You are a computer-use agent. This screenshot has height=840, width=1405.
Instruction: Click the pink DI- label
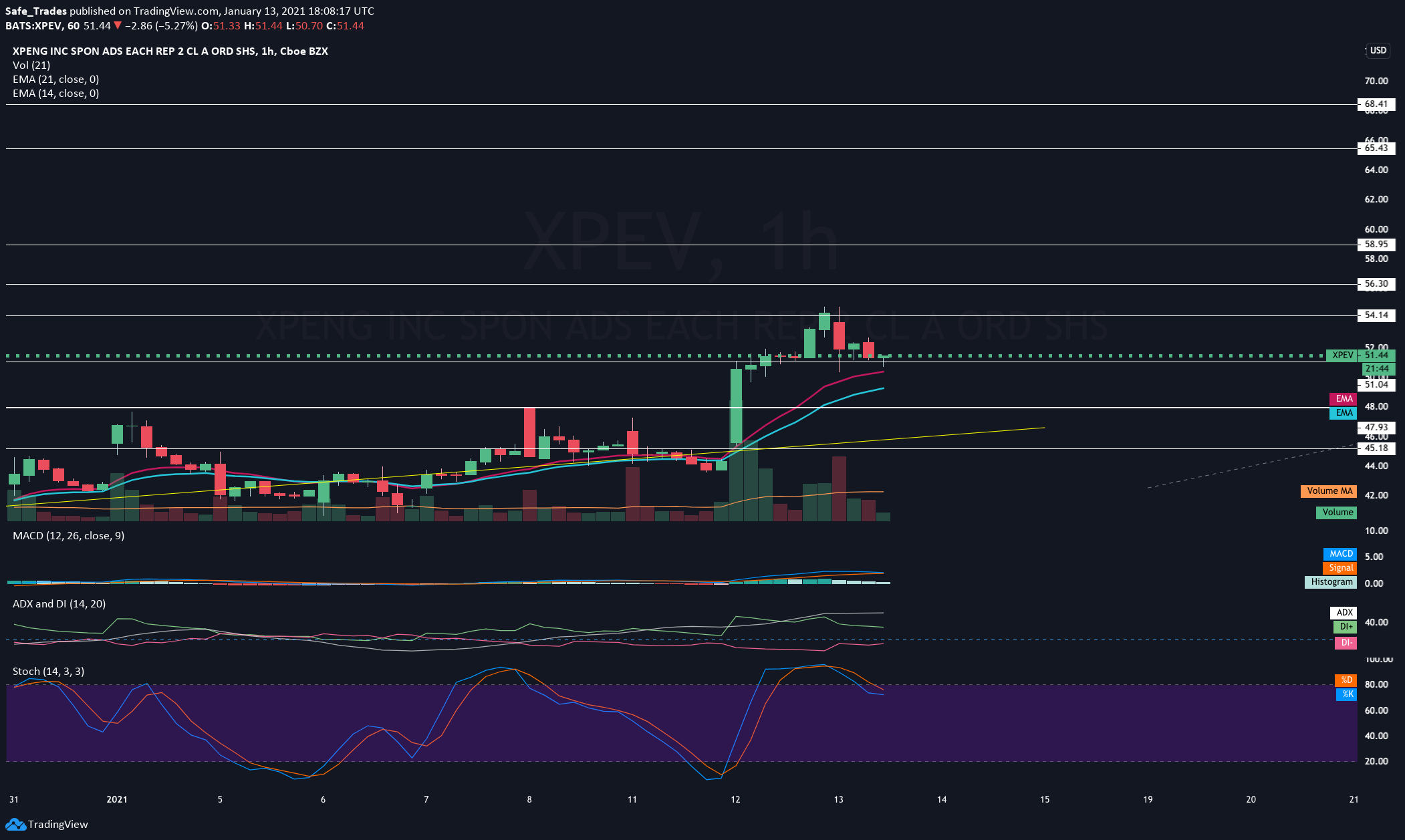pyautogui.click(x=1346, y=643)
